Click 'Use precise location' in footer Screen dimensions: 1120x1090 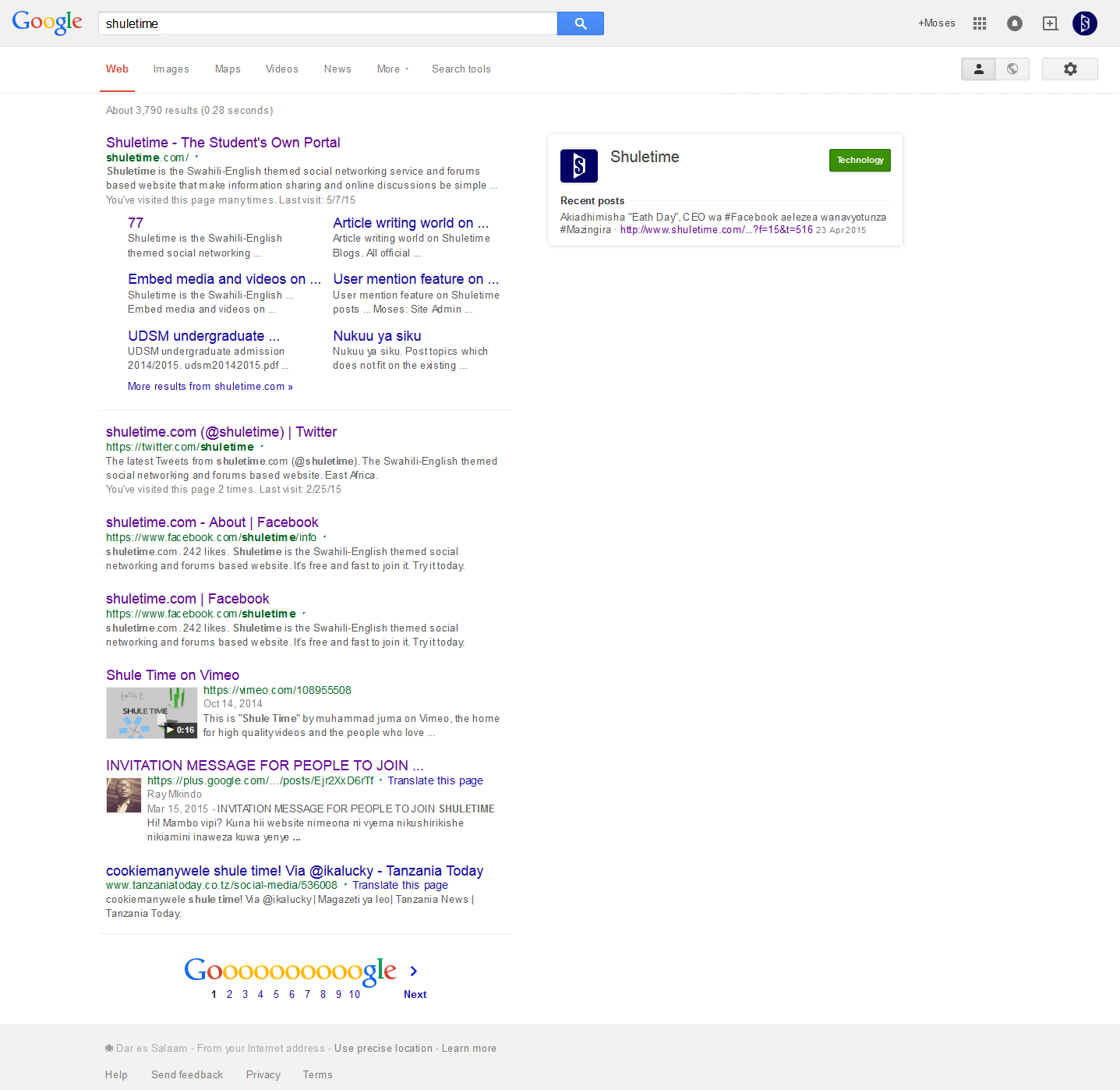tap(383, 1049)
